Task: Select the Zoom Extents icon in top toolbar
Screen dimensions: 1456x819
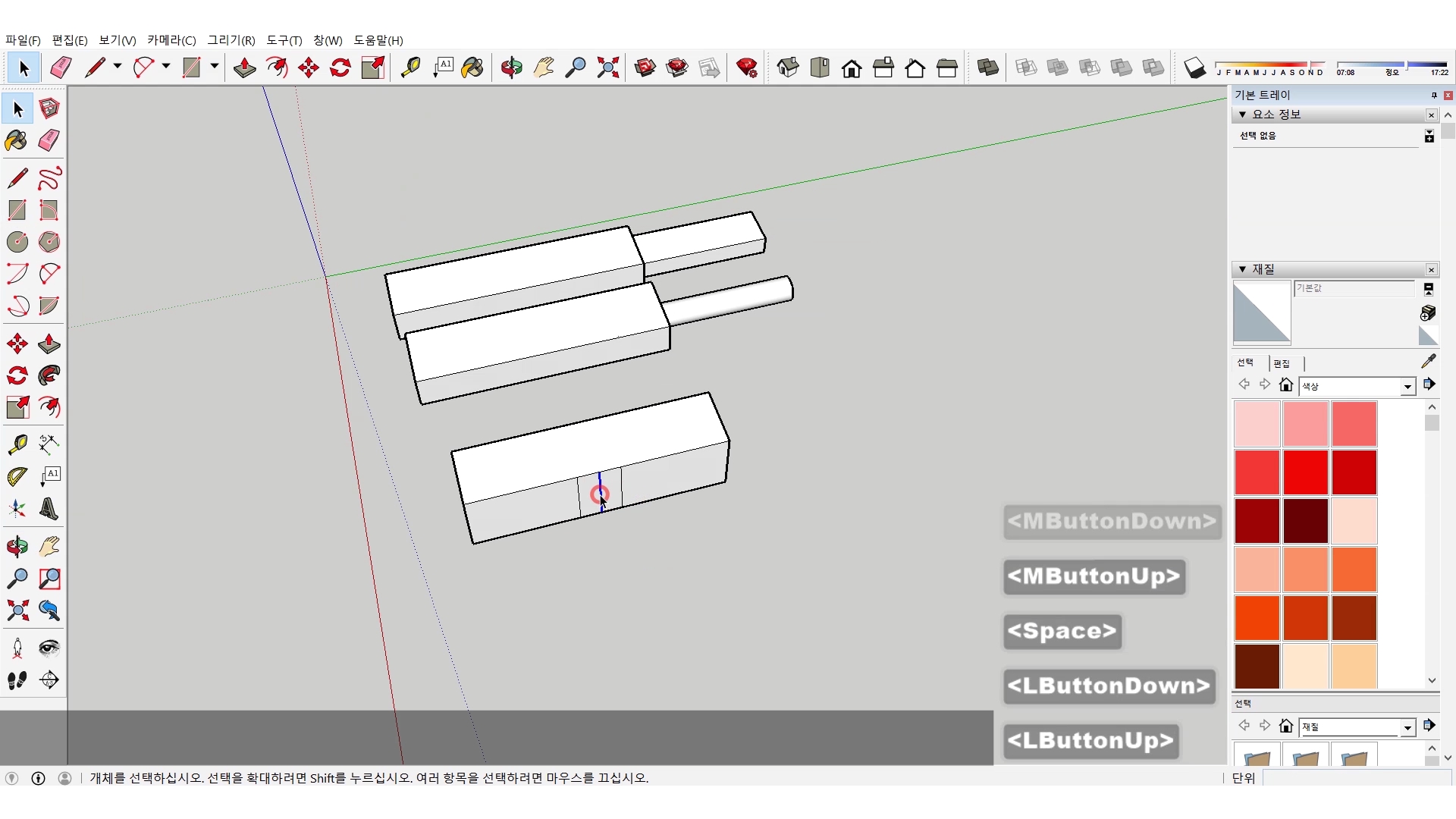Action: [607, 67]
